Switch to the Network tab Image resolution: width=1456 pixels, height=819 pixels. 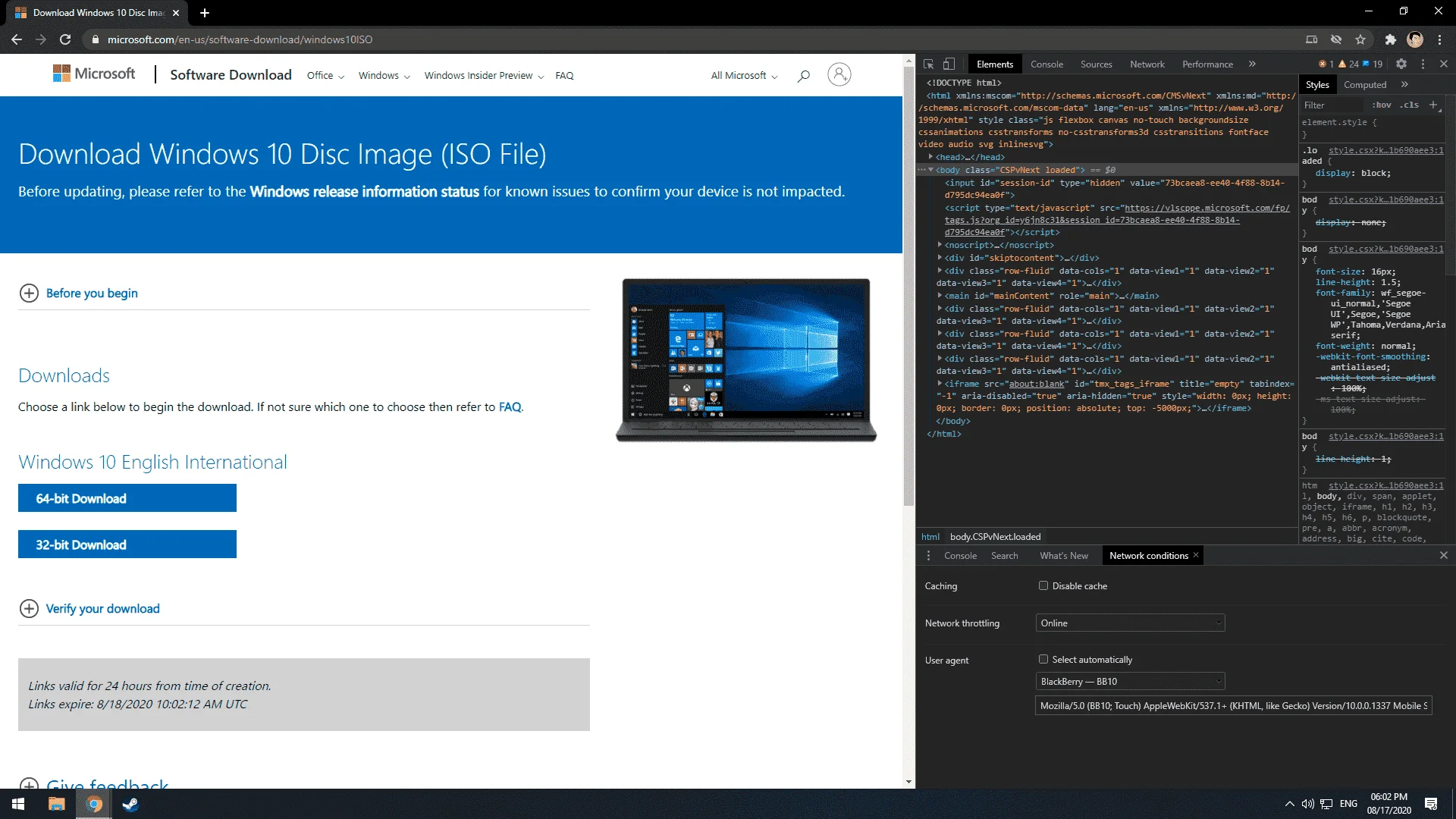point(1147,64)
